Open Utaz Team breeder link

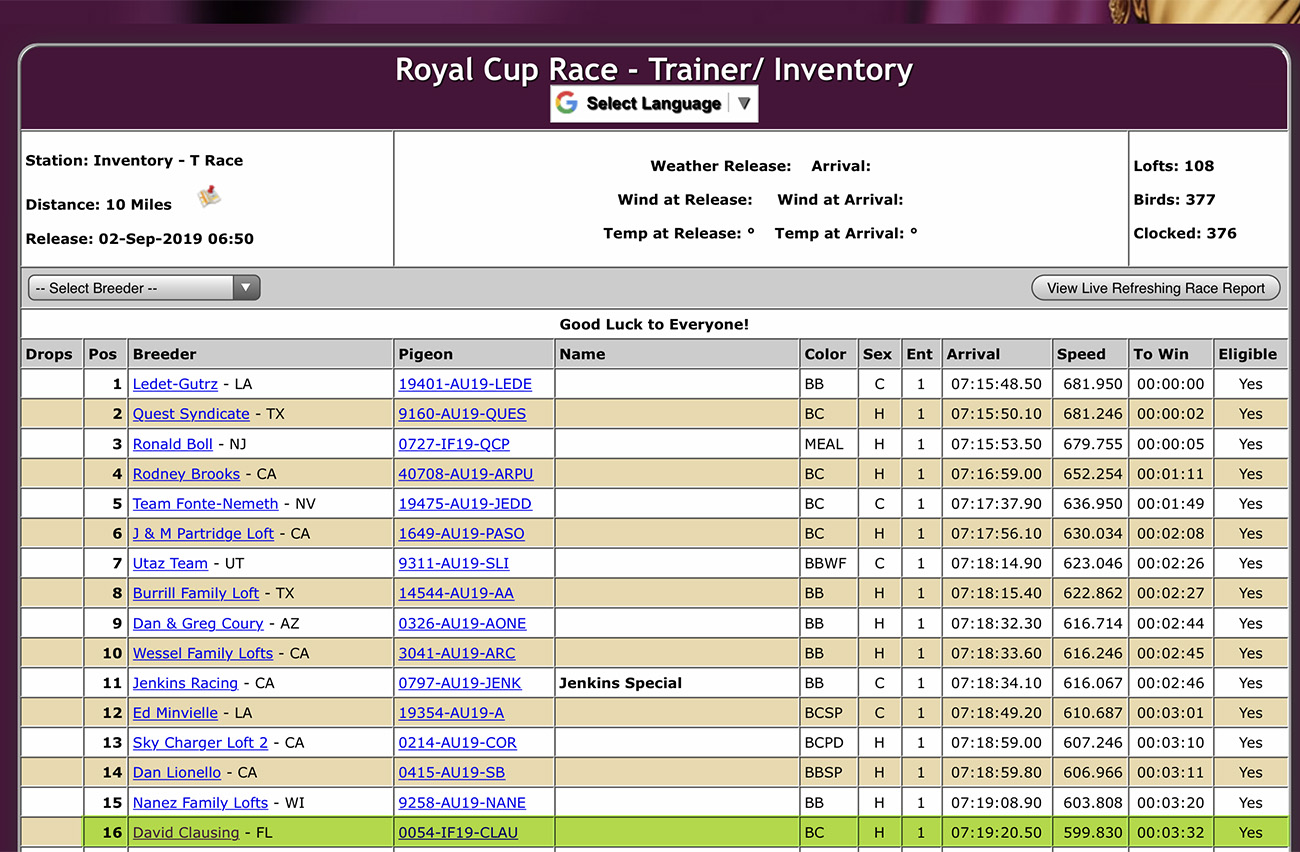point(170,564)
